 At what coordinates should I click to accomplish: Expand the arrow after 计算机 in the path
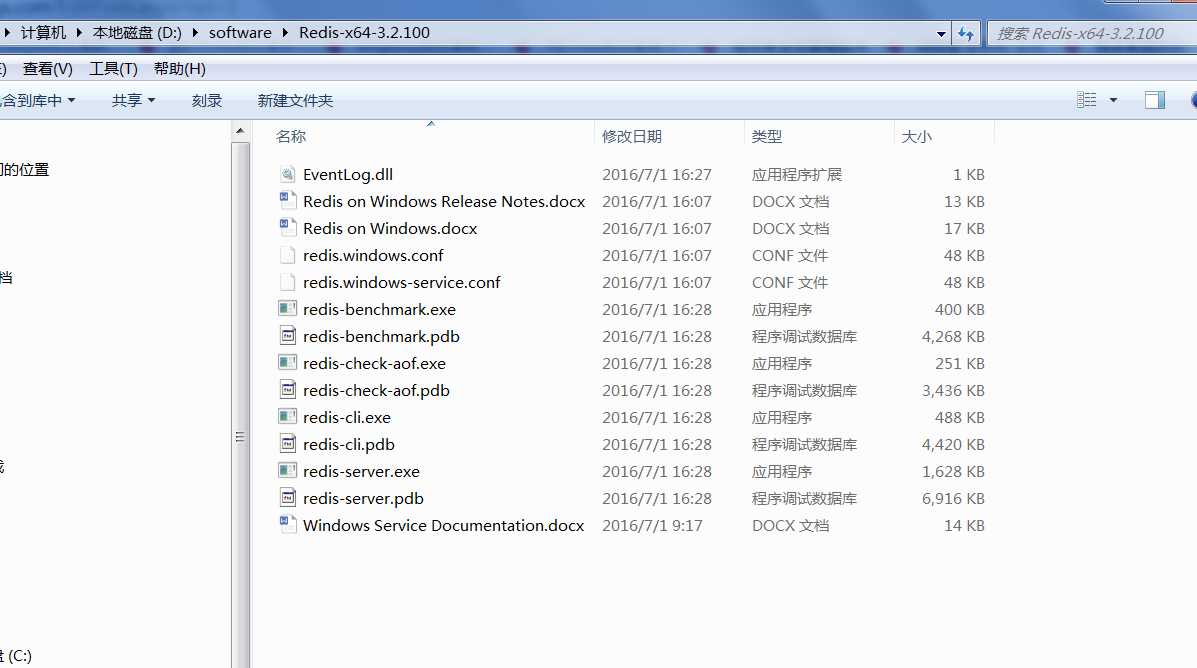(79, 33)
